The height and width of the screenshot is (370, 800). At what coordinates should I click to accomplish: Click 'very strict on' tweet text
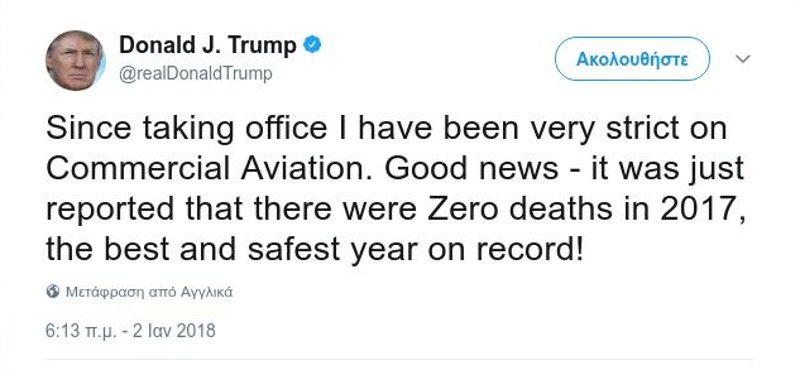coord(628,130)
